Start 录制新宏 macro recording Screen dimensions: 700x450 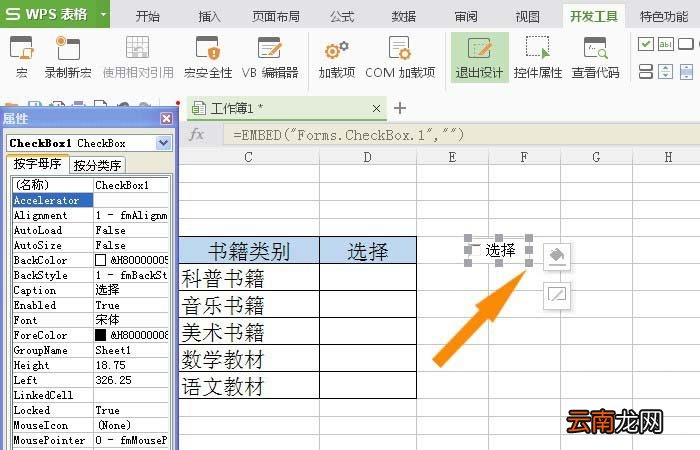click(68, 58)
